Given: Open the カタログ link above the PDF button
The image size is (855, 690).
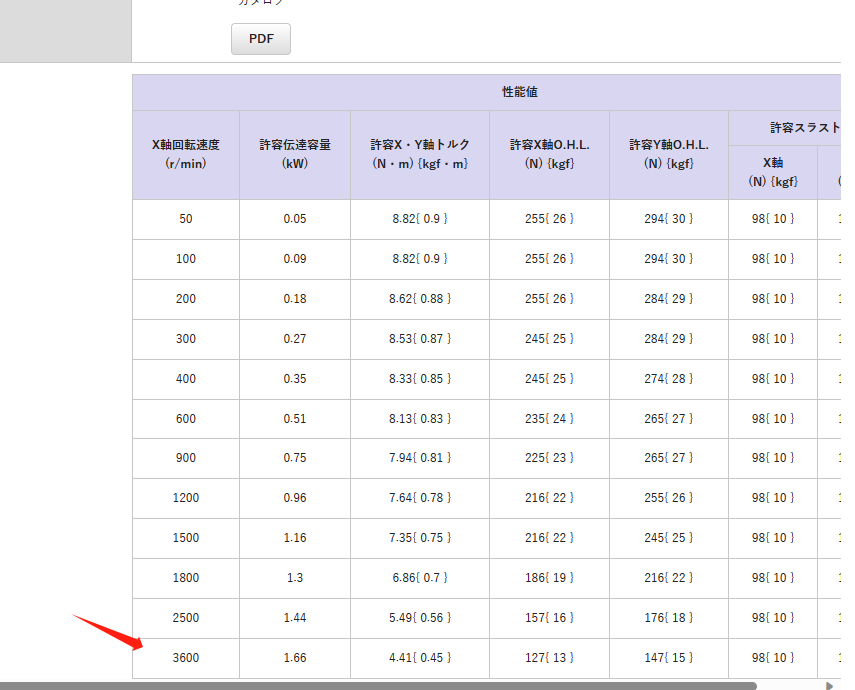Looking at the screenshot, I should point(260,4).
